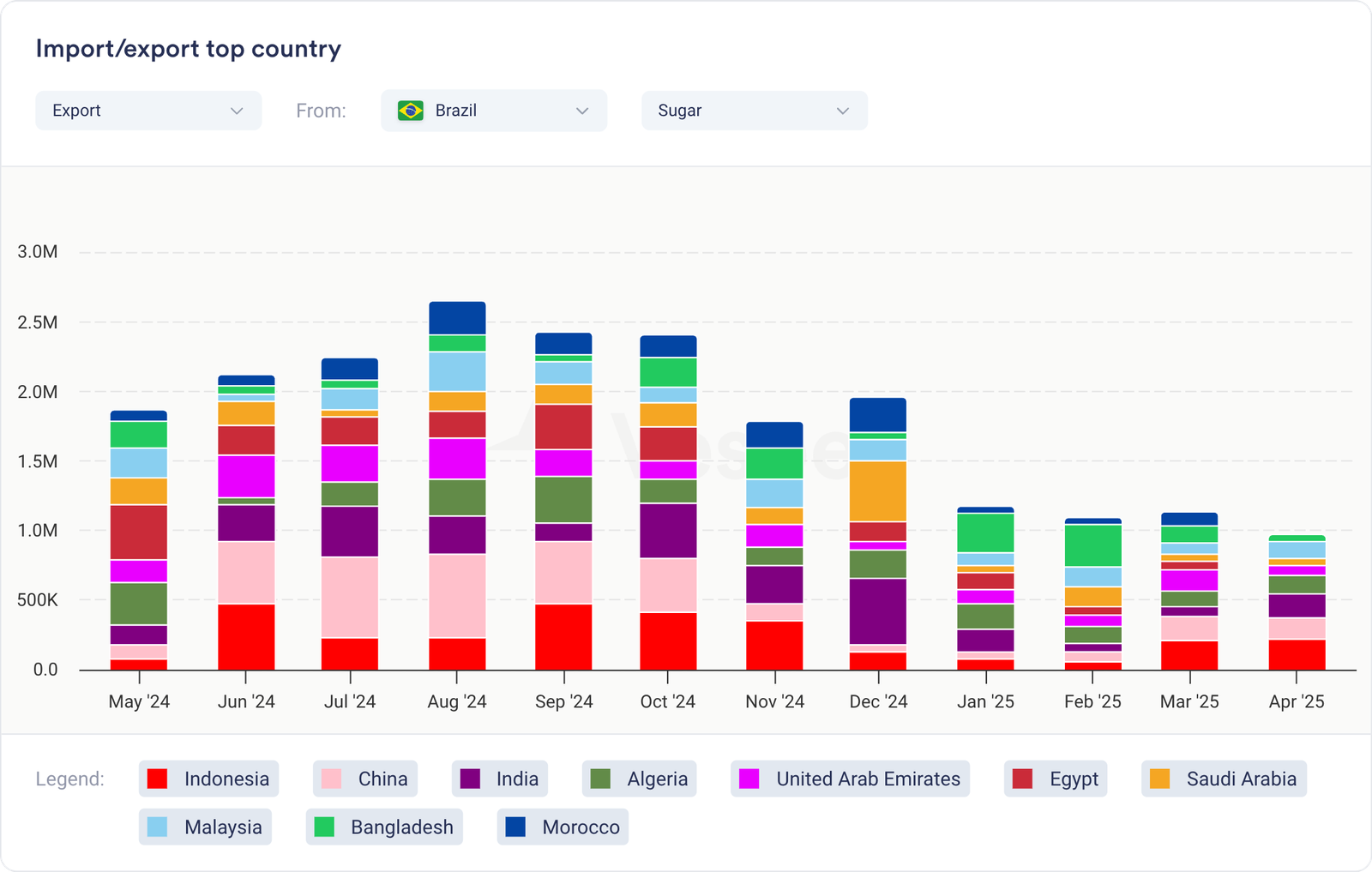This screenshot has height=872, width=1372.
Task: Toggle the Indonesia legend item
Action: click(x=208, y=779)
